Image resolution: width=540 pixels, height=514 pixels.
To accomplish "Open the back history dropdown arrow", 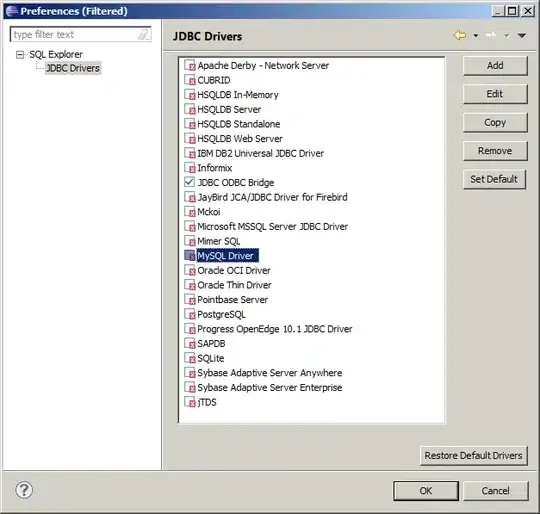I will (x=476, y=35).
